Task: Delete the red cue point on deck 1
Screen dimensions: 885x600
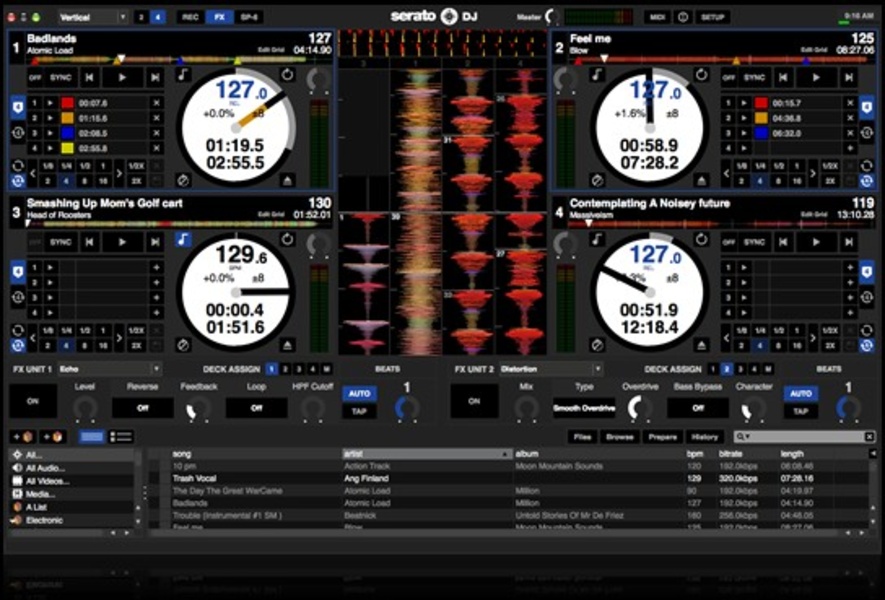Action: click(x=156, y=103)
